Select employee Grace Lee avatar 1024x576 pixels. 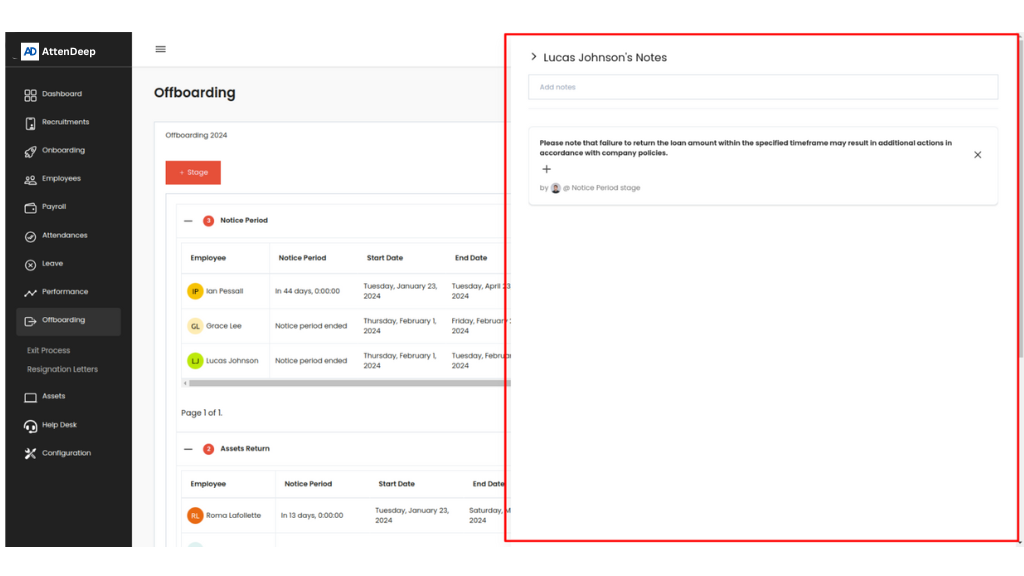(195, 326)
